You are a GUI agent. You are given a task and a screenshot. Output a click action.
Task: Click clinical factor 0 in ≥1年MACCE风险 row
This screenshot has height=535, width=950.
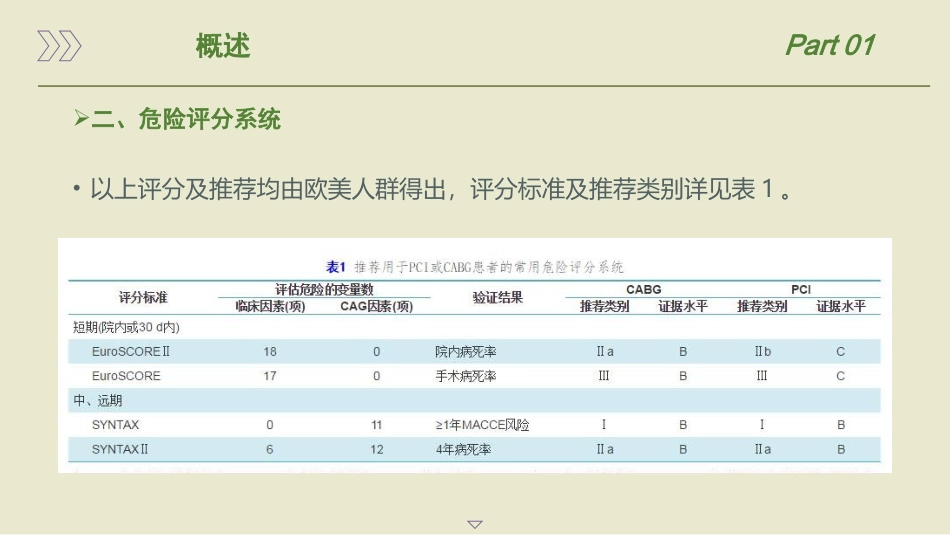pyautogui.click(x=270, y=425)
